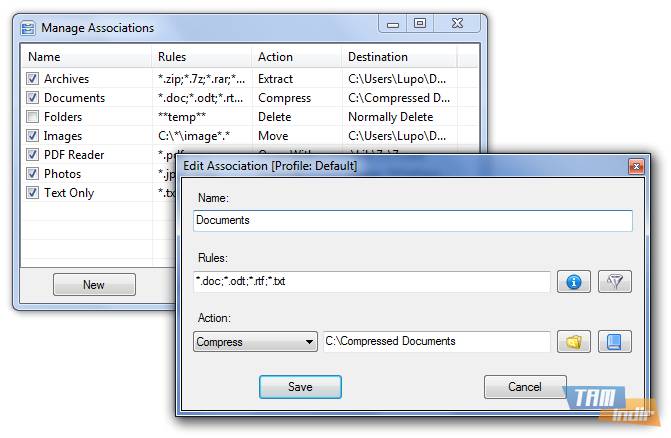Click the yellow folder browse icon

[573, 342]
